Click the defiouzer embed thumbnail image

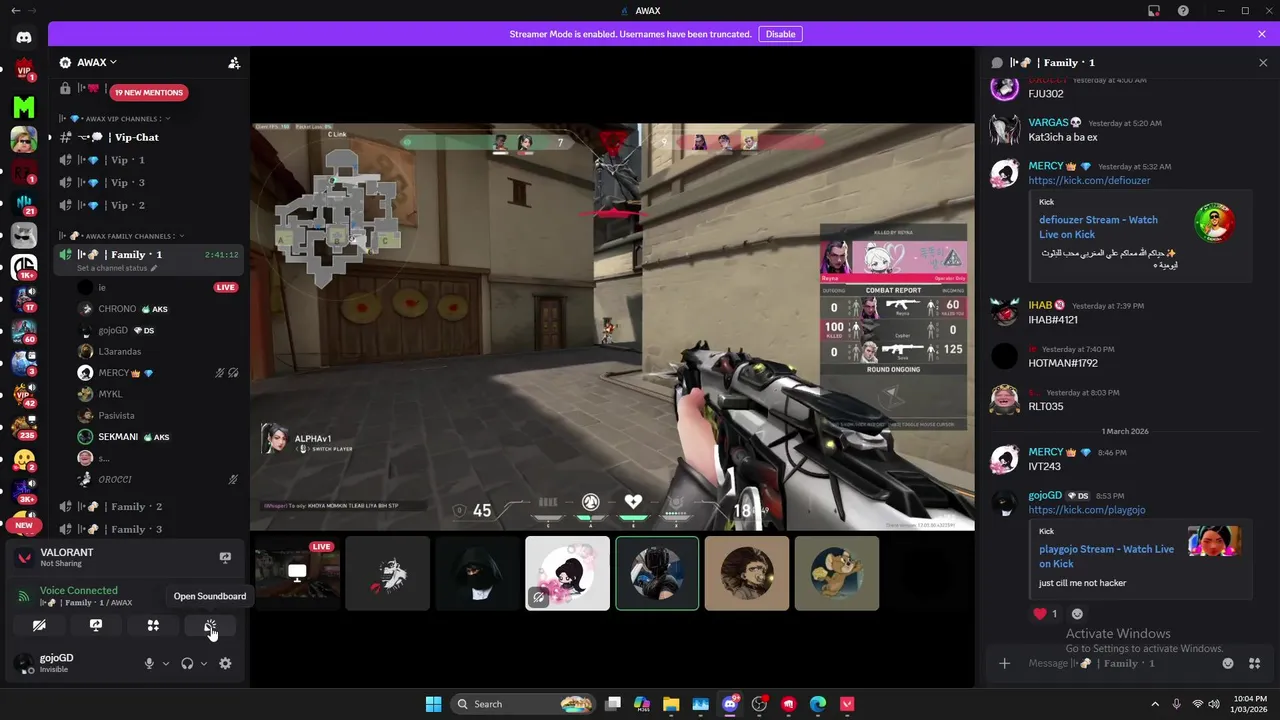click(x=1215, y=223)
